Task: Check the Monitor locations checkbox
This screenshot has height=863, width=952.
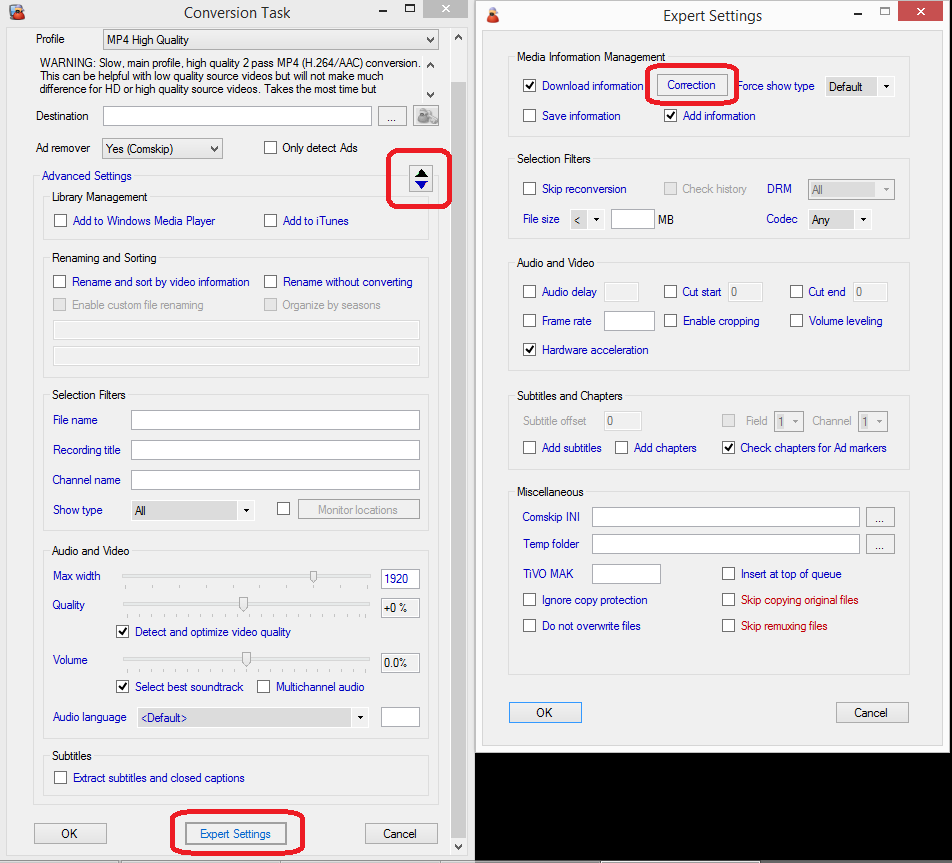Action: click(283, 508)
